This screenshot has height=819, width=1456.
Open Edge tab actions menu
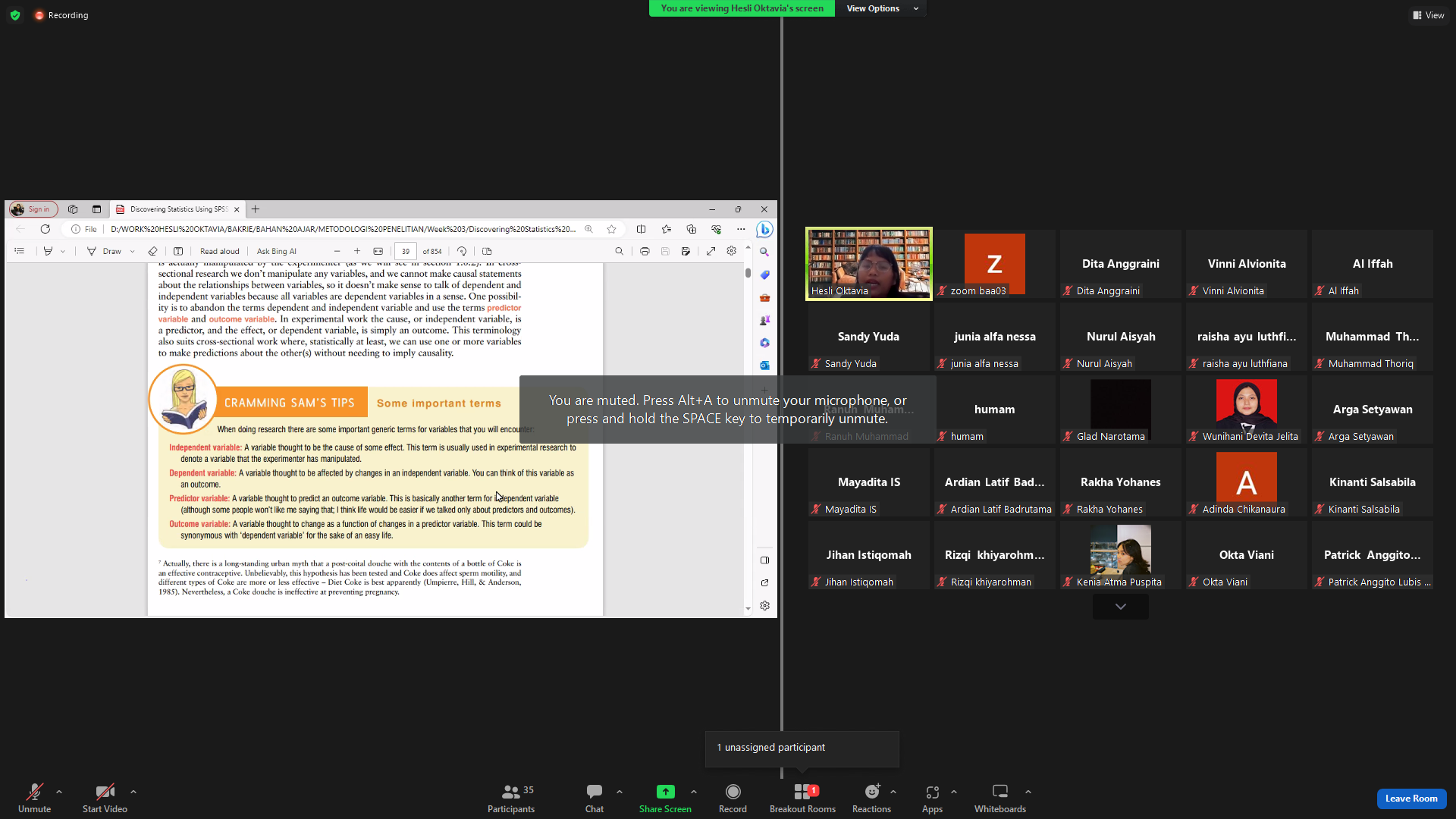(x=96, y=209)
